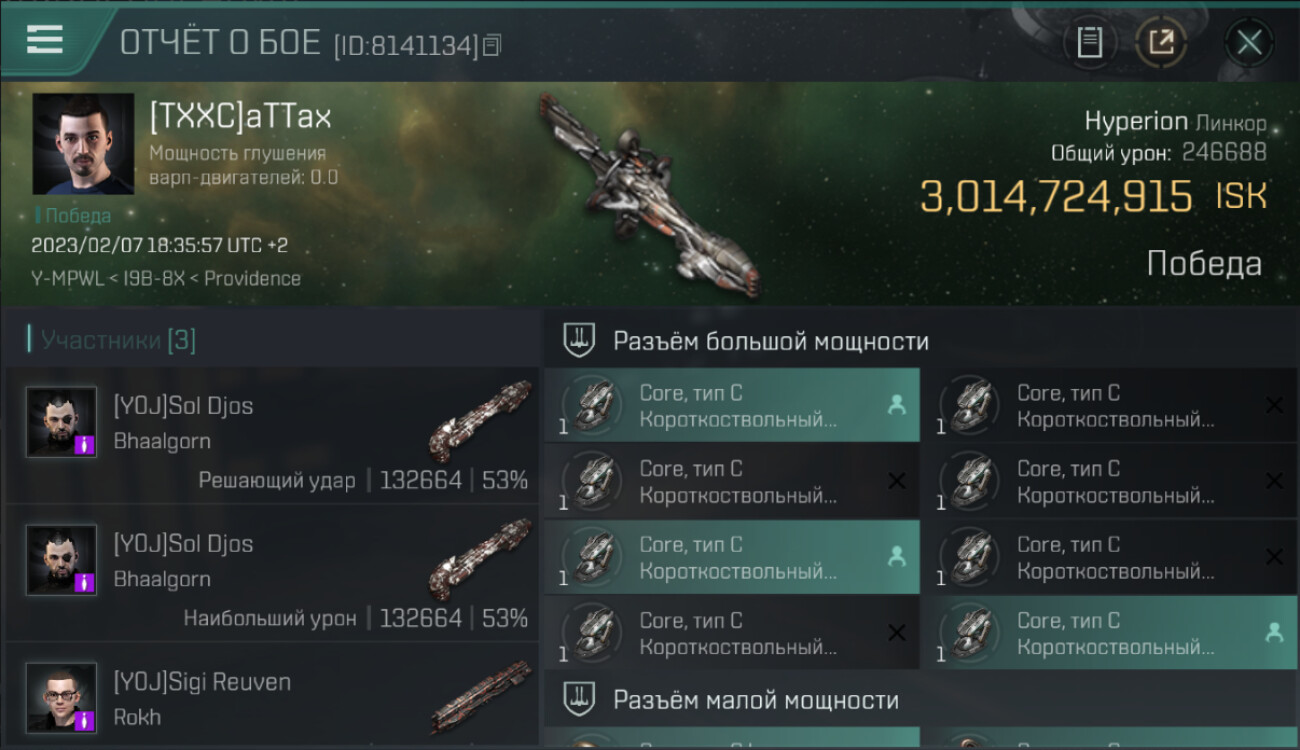Click the Bhaalgorn ship icon in first entry
Screen dimensions: 1300x750
click(x=482, y=420)
